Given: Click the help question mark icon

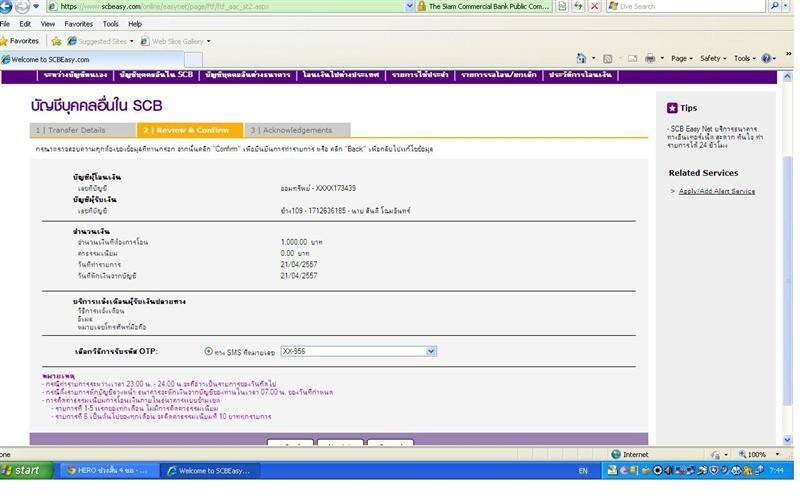Looking at the screenshot, I should pos(766,59).
